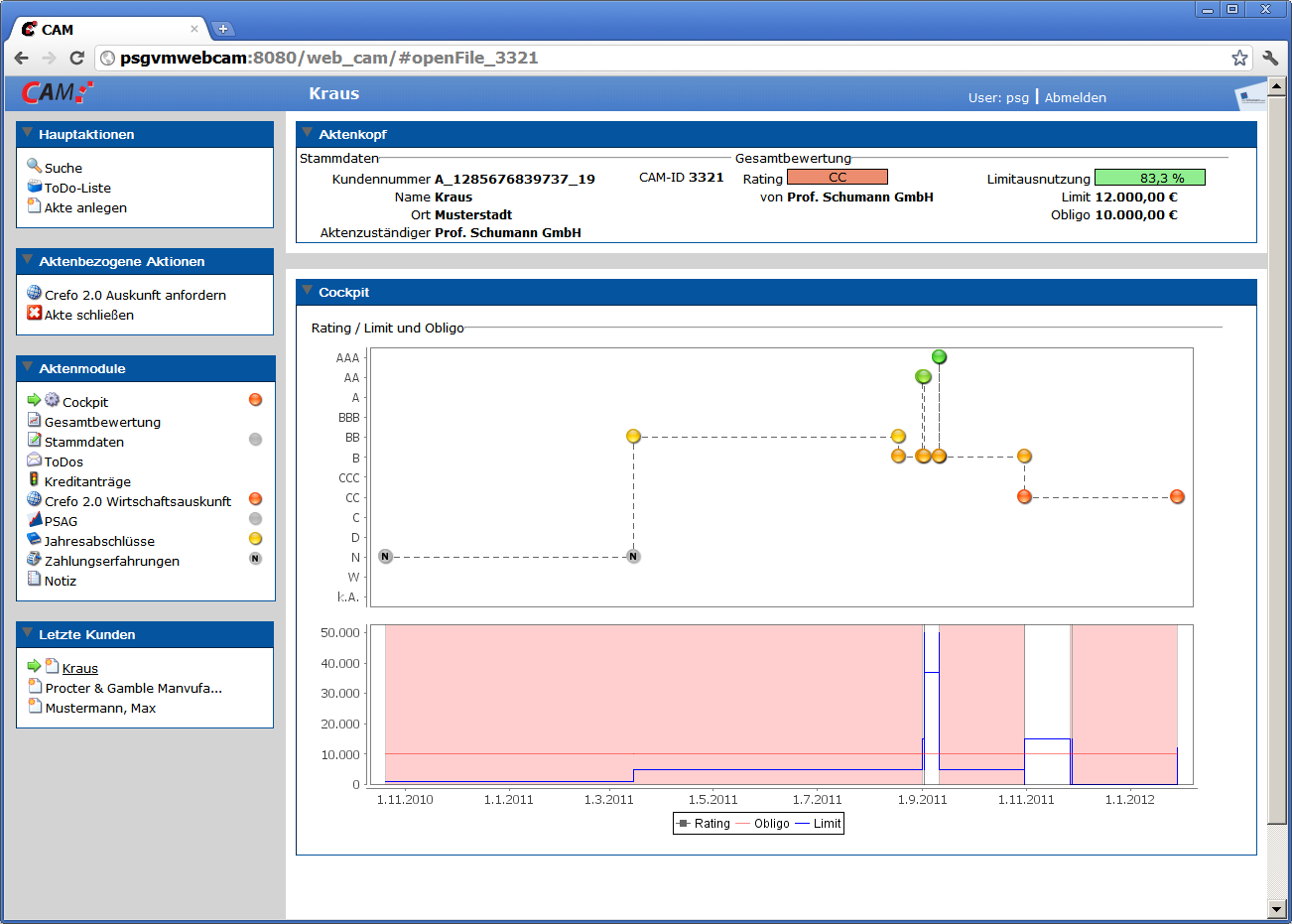Screen dimensions: 1292x924
Task: Open the Jahresabschlüsse book icon
Action: click(x=34, y=539)
